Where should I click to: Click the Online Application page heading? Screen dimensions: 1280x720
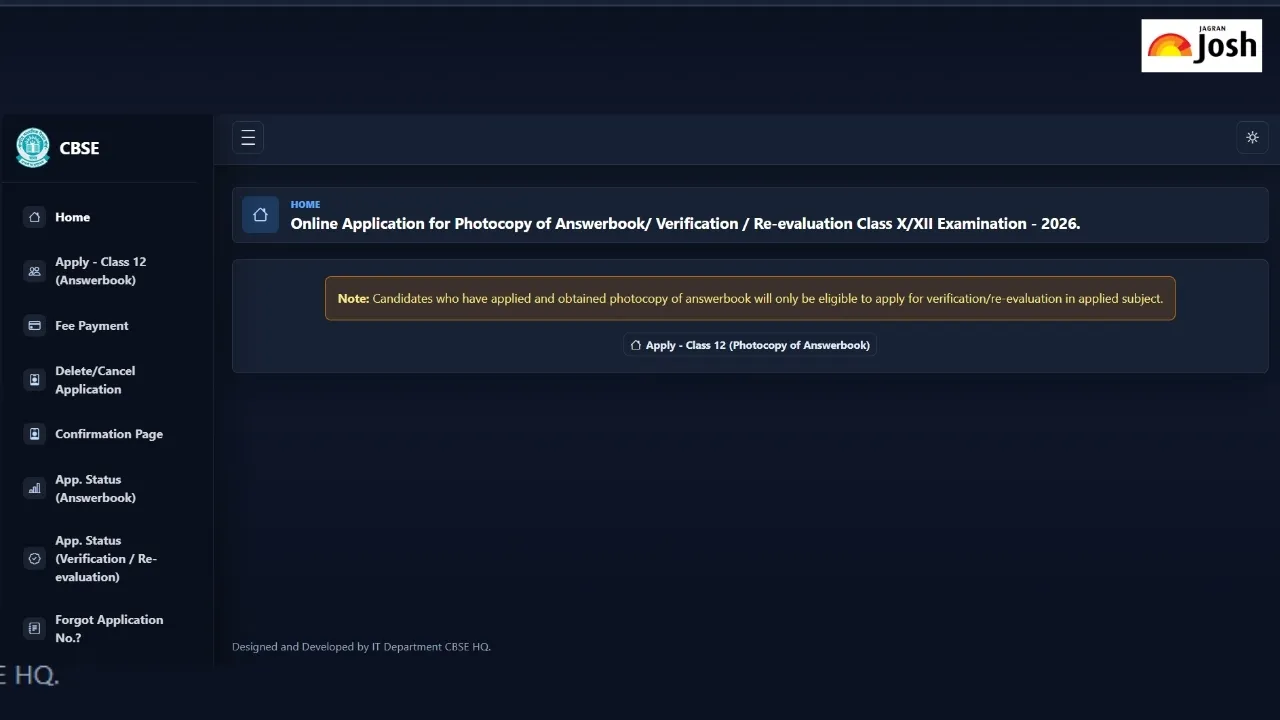tap(685, 224)
